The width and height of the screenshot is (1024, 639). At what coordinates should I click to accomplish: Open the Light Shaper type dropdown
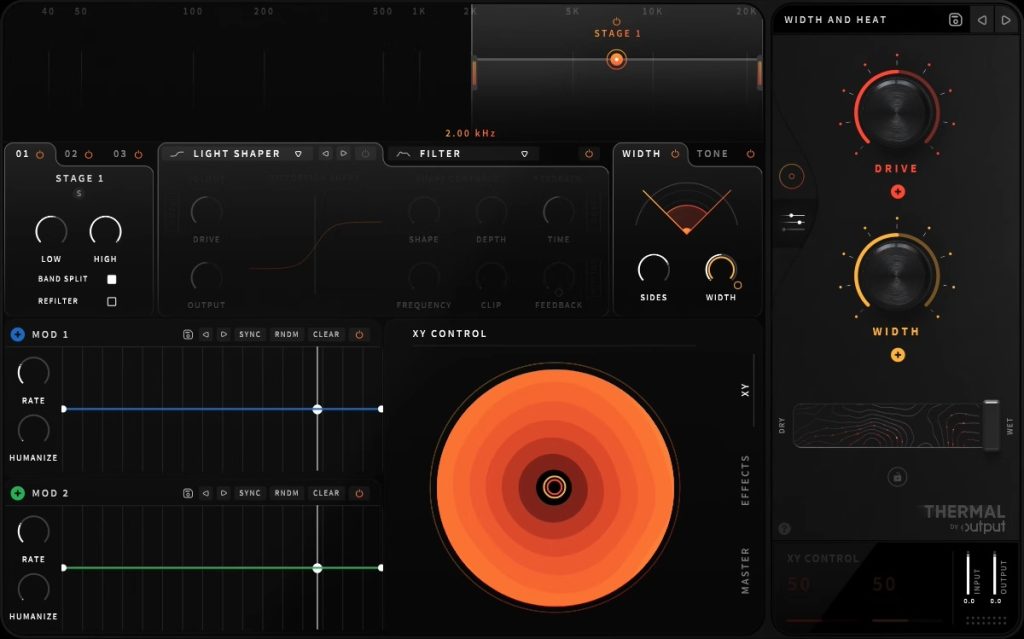click(x=298, y=154)
